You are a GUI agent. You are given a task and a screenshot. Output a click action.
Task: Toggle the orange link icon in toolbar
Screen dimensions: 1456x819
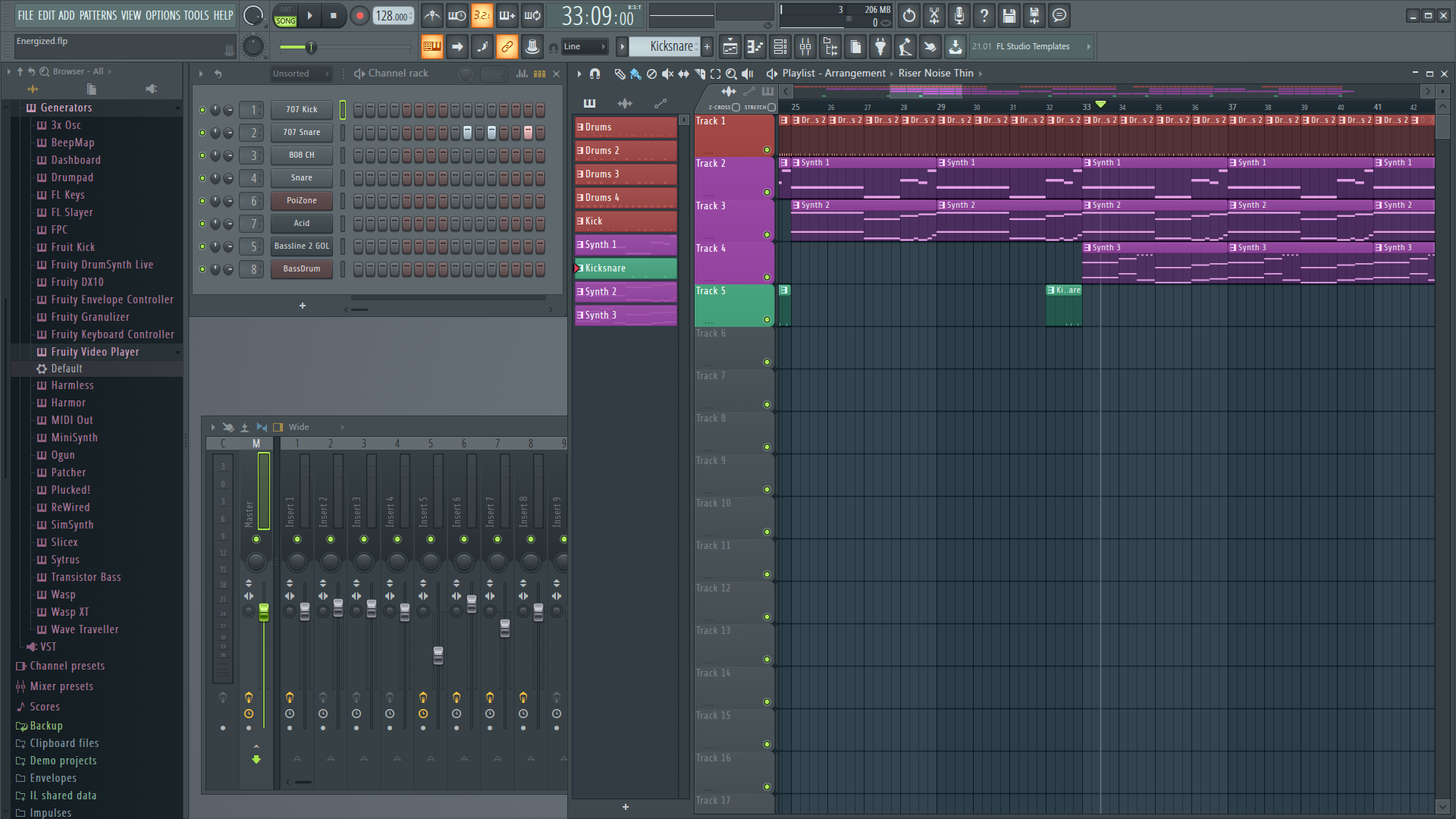(507, 46)
